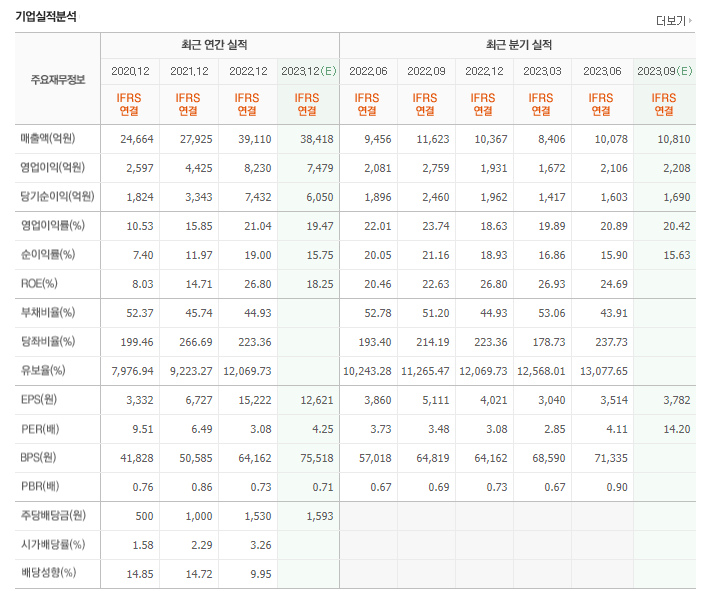The width and height of the screenshot is (705, 591).
Task: Click the 2020.12 column header
Action: pos(130,71)
